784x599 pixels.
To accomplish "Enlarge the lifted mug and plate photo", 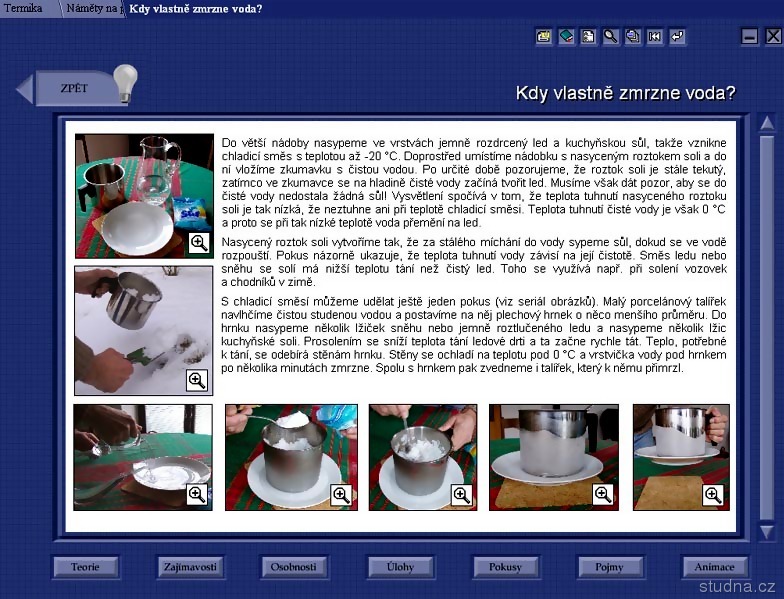I will coord(712,495).
